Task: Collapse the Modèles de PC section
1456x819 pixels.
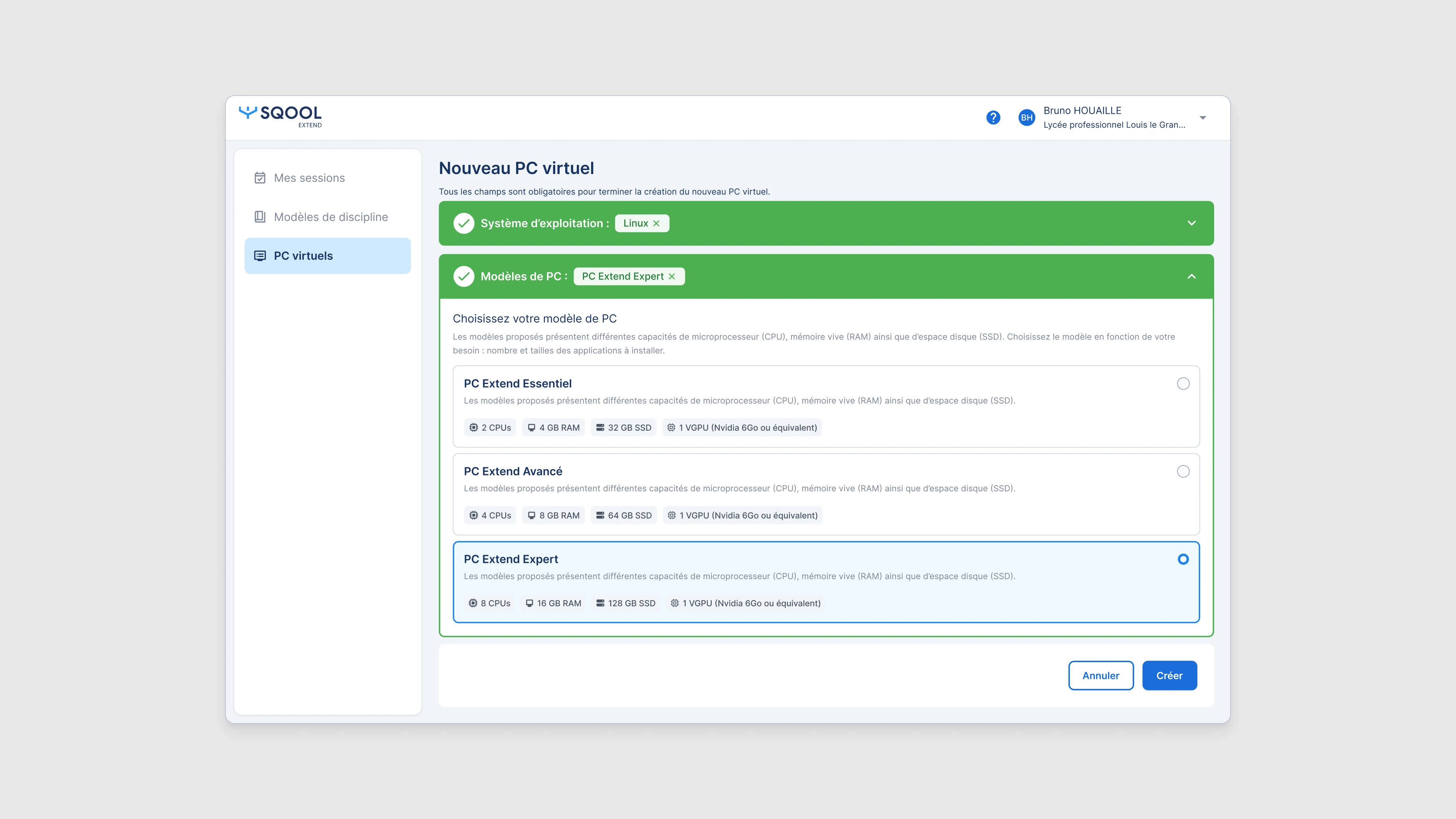Action: 1191,276
